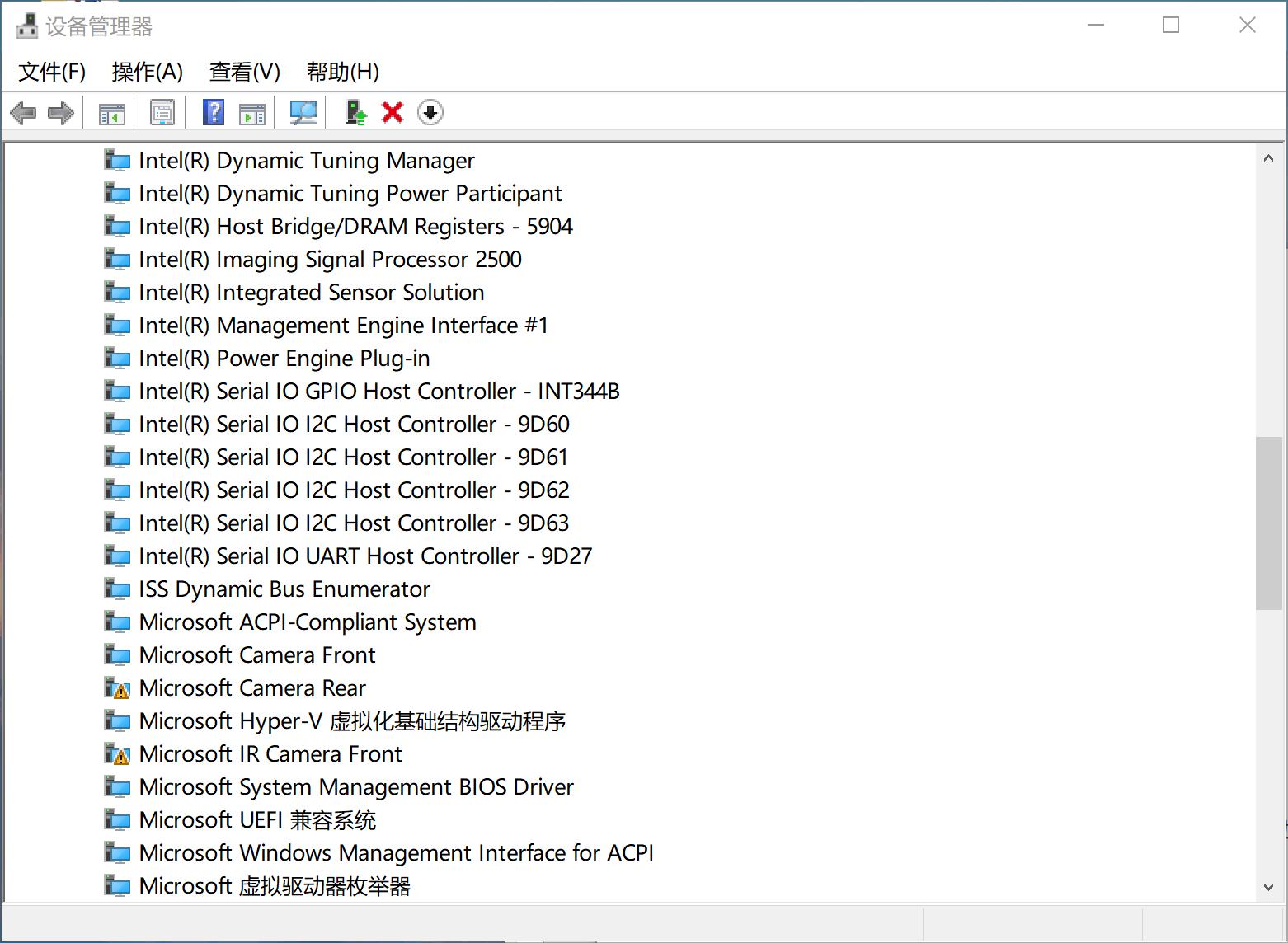Click the vertical scrollbar thumb
This screenshot has width=1288, height=943.
point(1268,523)
